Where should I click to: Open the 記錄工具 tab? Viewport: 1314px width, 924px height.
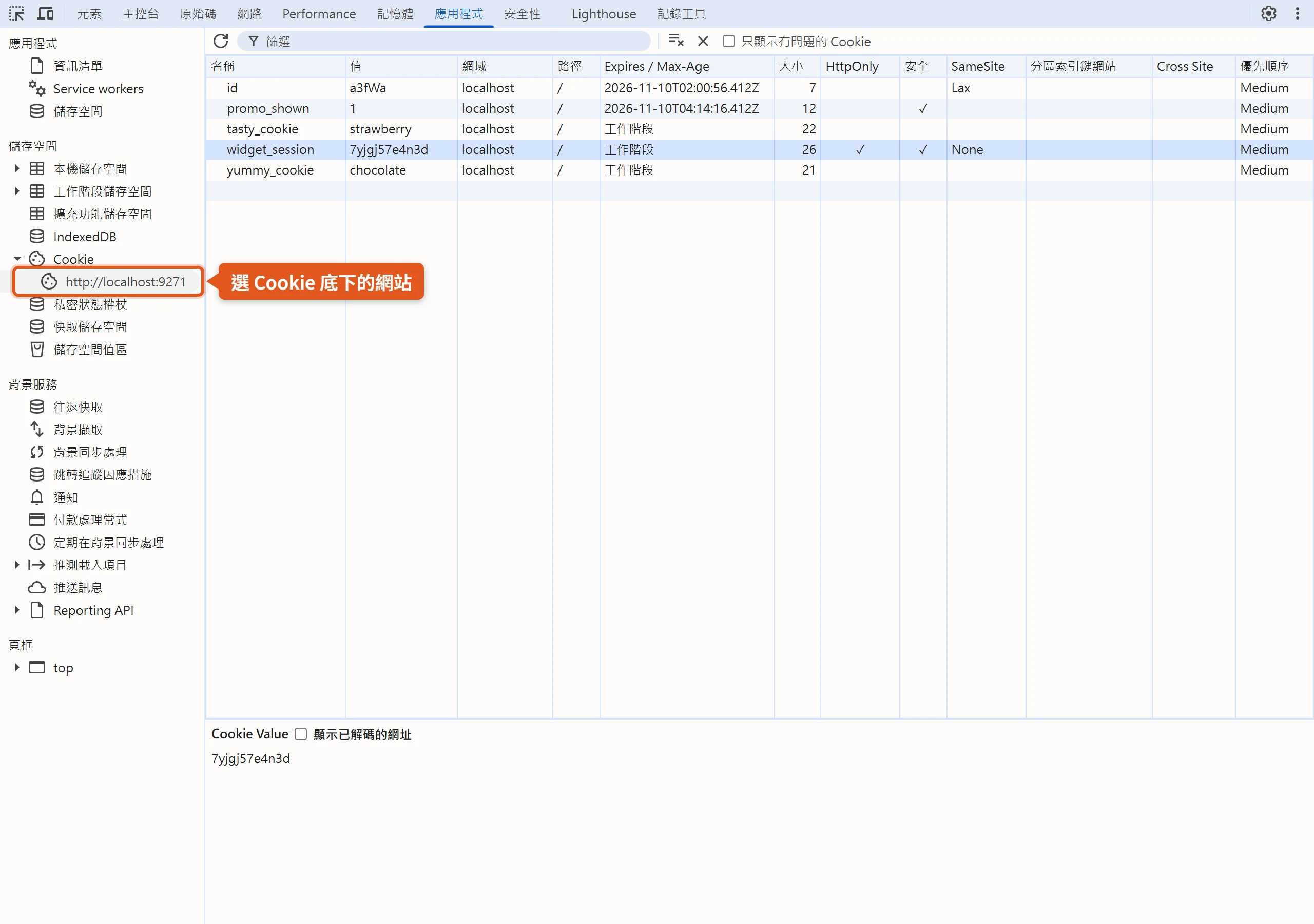(x=682, y=14)
